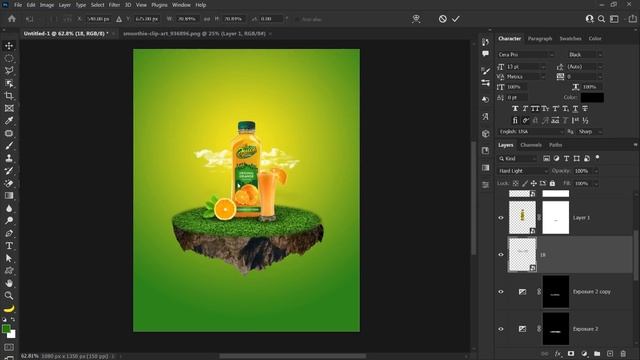
Task: Select the Lasso tool
Action: click(9, 71)
